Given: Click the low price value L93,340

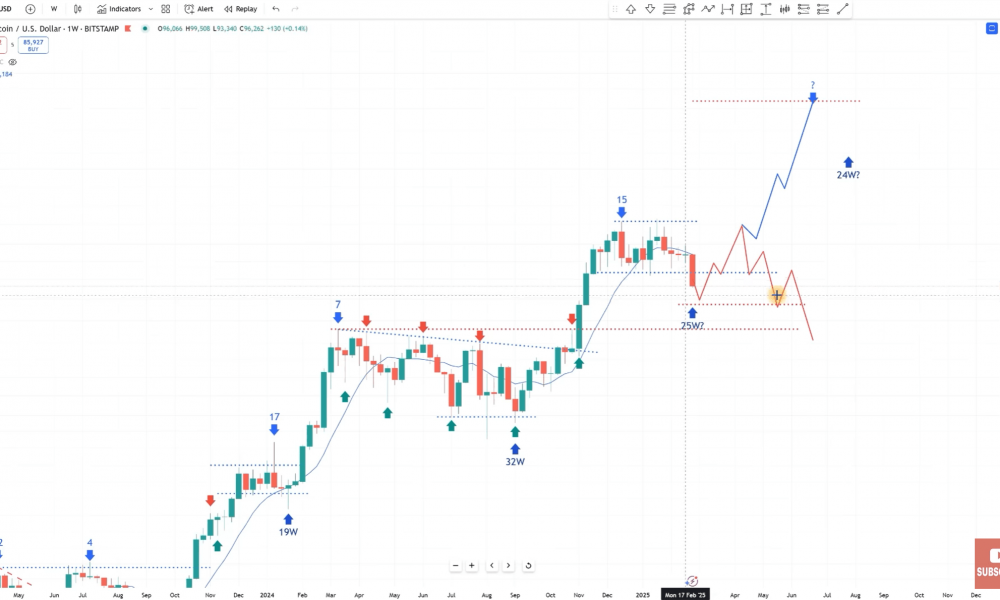Looking at the screenshot, I should point(224,29).
